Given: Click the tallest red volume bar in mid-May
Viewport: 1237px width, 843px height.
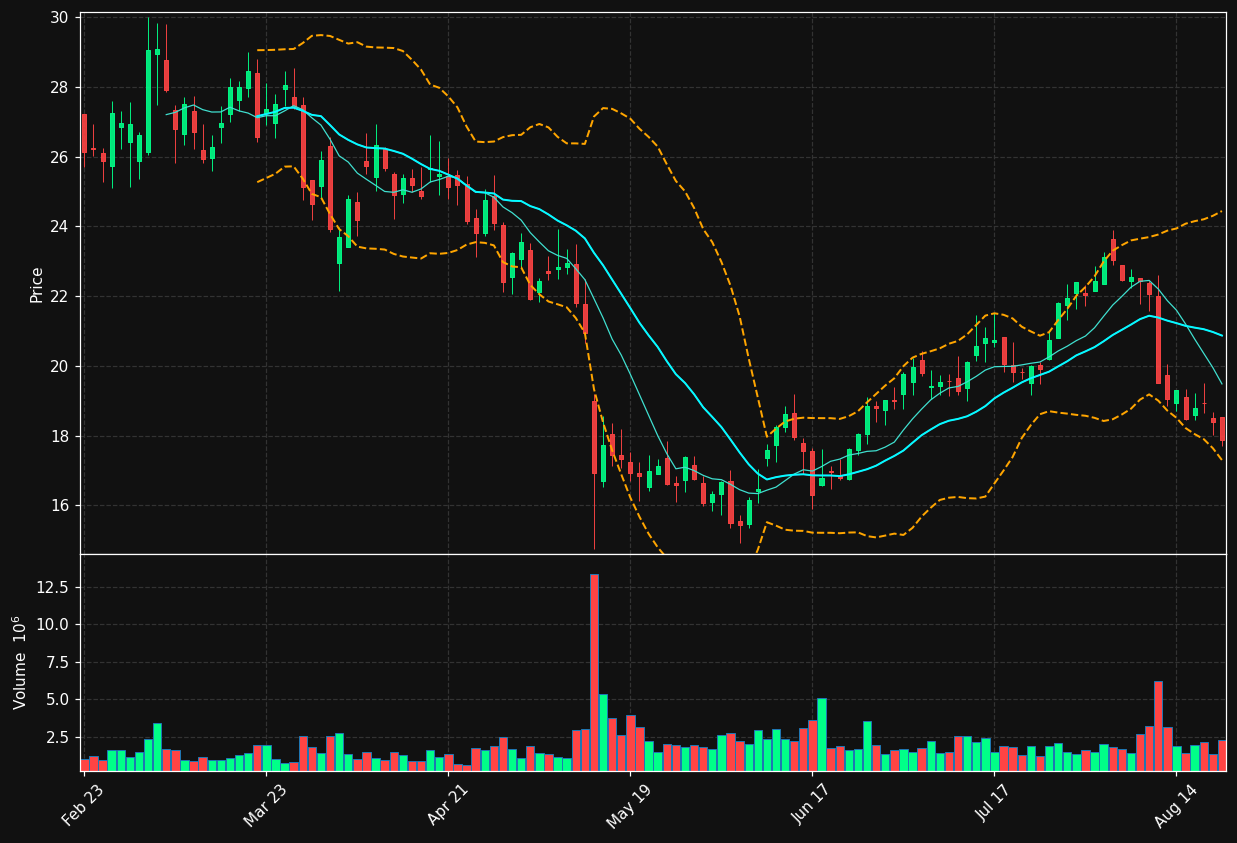Looking at the screenshot, I should click(x=594, y=673).
